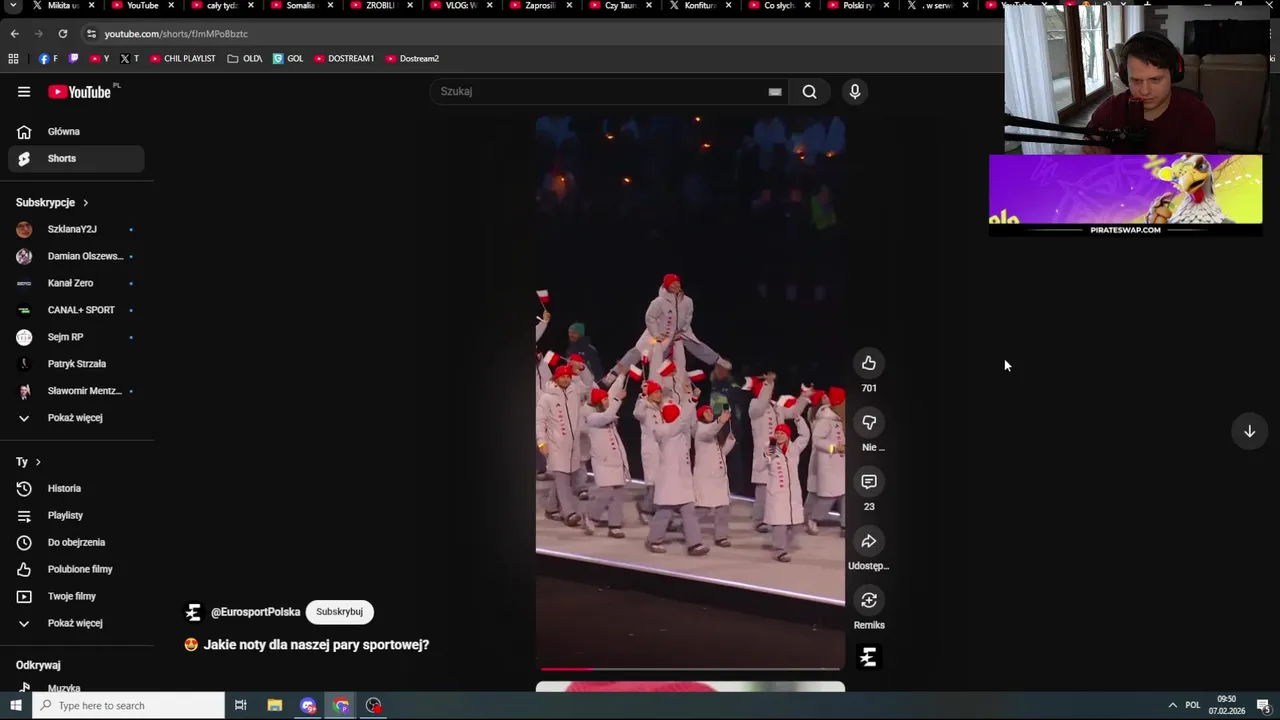Reload the page with refresh icon

[x=62, y=33]
